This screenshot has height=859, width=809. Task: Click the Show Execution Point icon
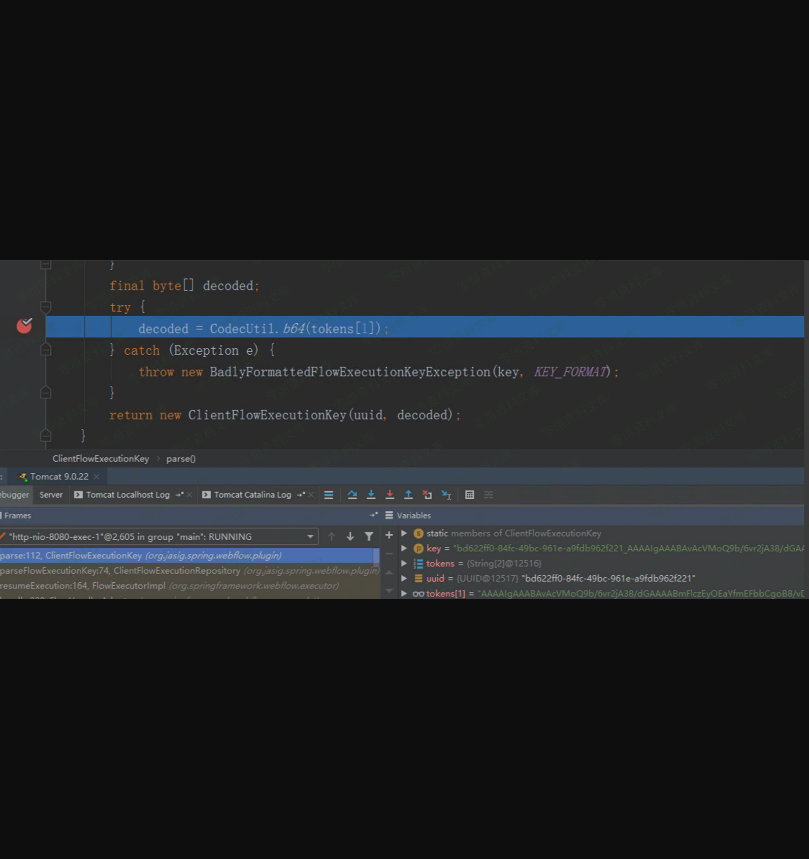[x=328, y=495]
